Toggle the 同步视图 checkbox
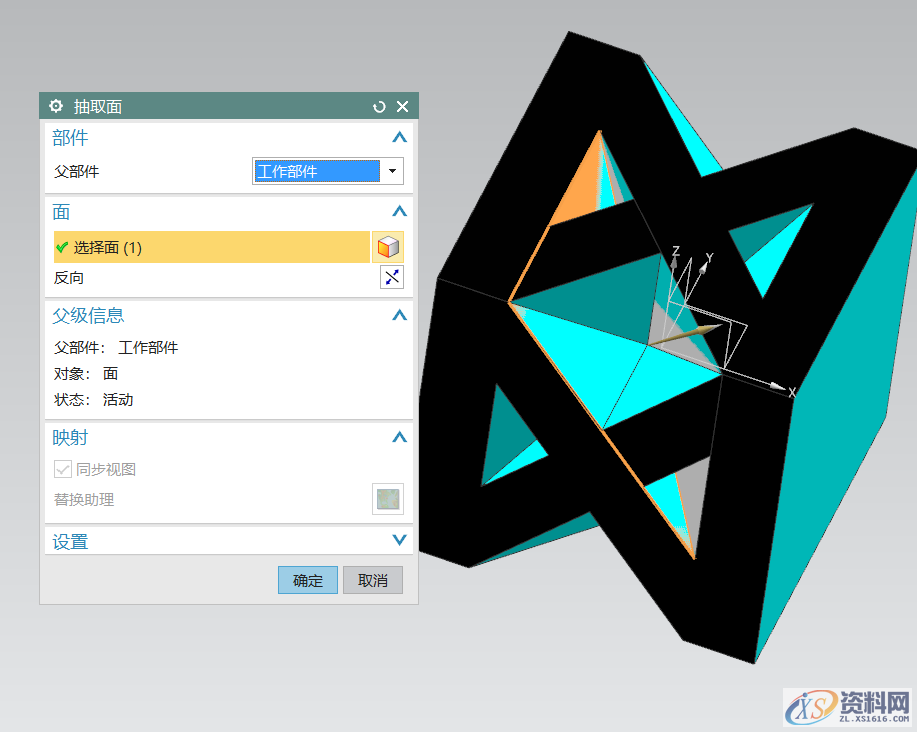The image size is (917, 732). [x=63, y=469]
